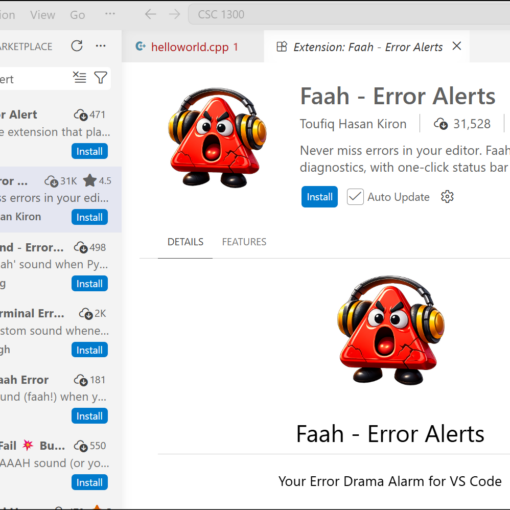
Task: Click publisher name Toufiq Hasan Kiron
Action: click(x=353, y=124)
